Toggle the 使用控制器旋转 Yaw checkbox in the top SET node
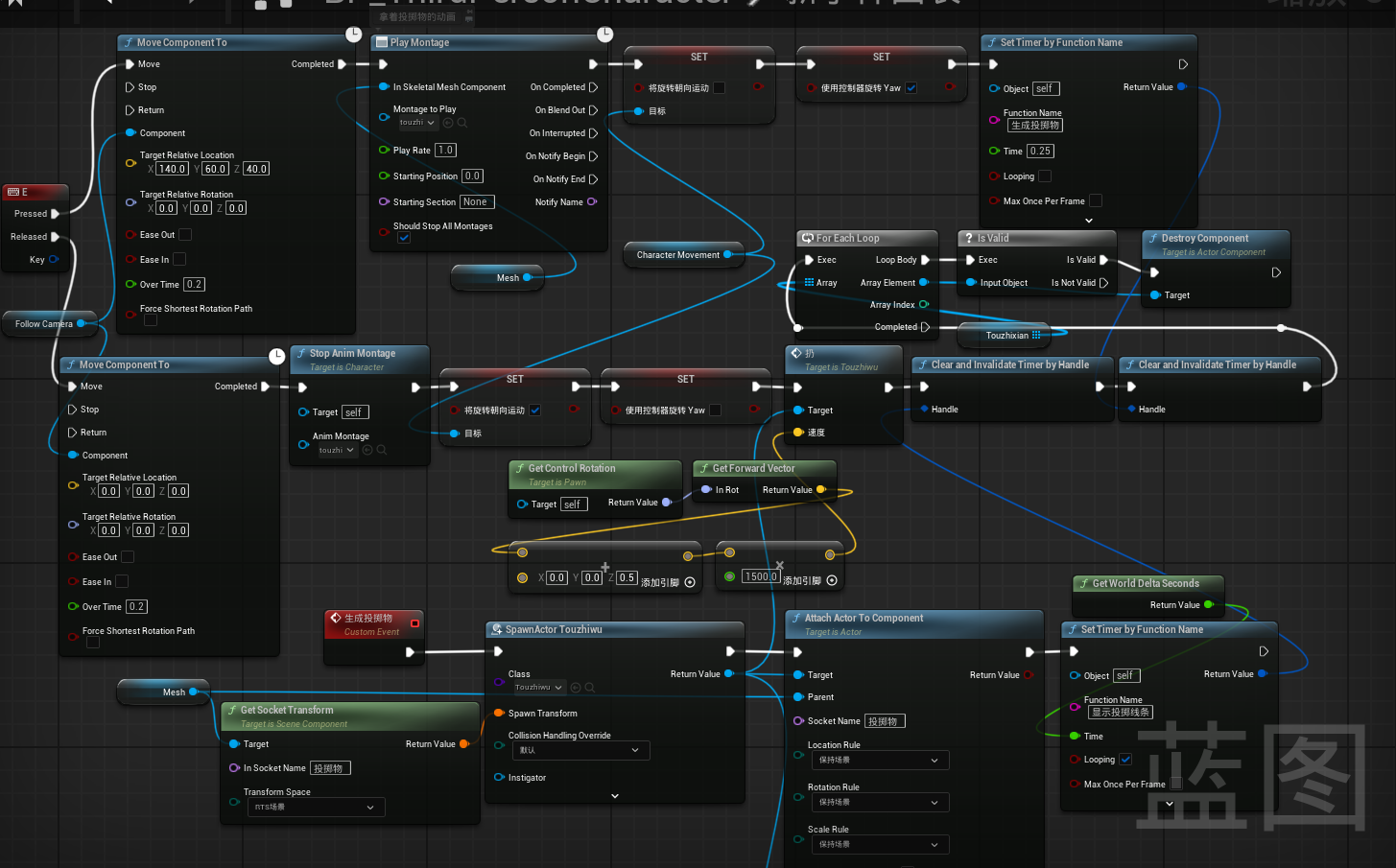 pyautogui.click(x=911, y=88)
